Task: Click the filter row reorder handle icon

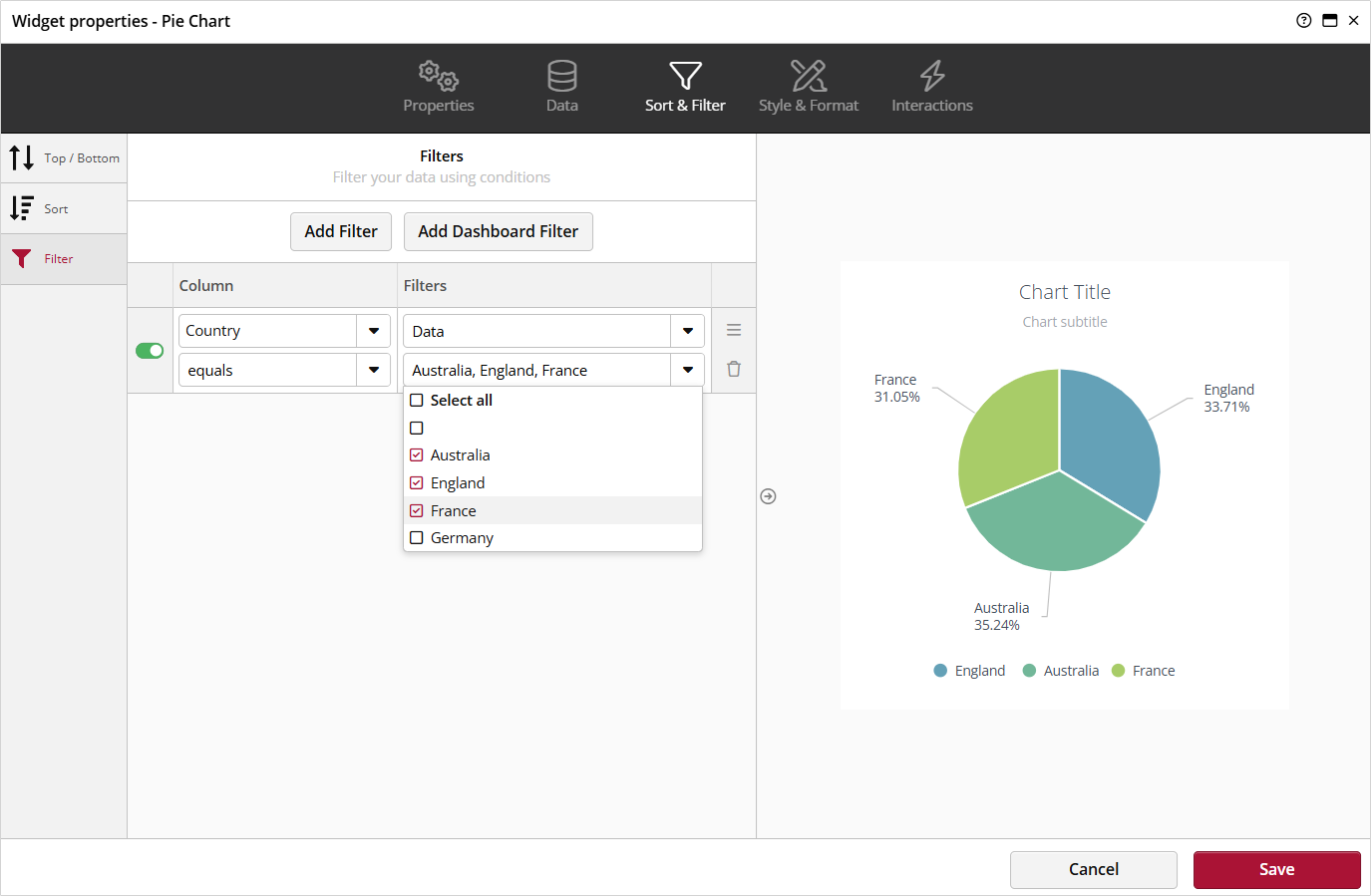Action: point(734,330)
